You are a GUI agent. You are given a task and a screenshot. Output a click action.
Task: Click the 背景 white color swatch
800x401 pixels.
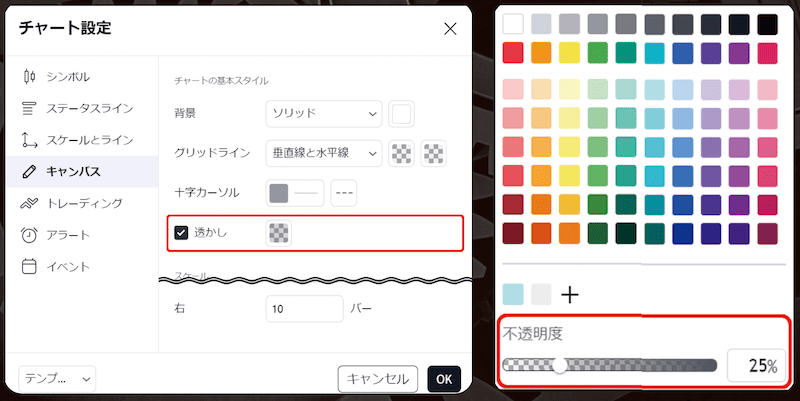402,114
